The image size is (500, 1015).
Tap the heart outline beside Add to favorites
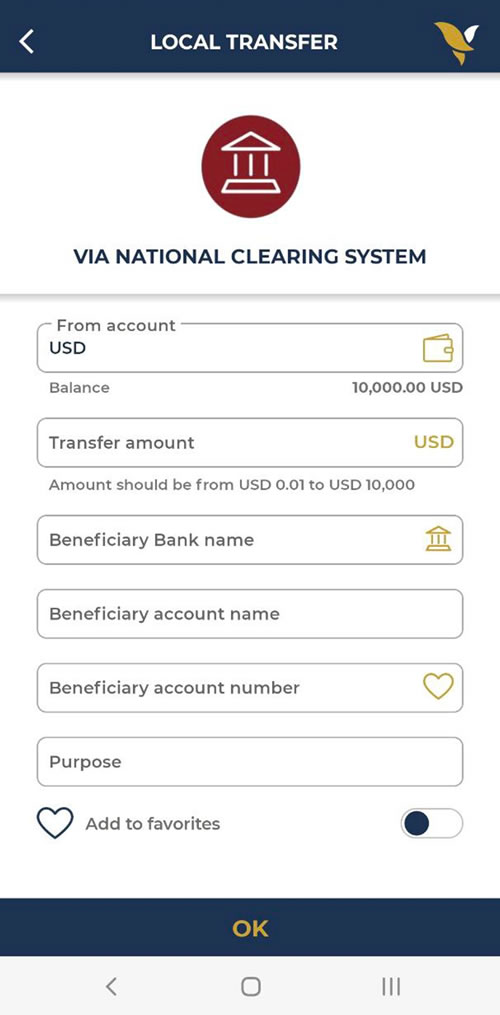click(x=55, y=823)
